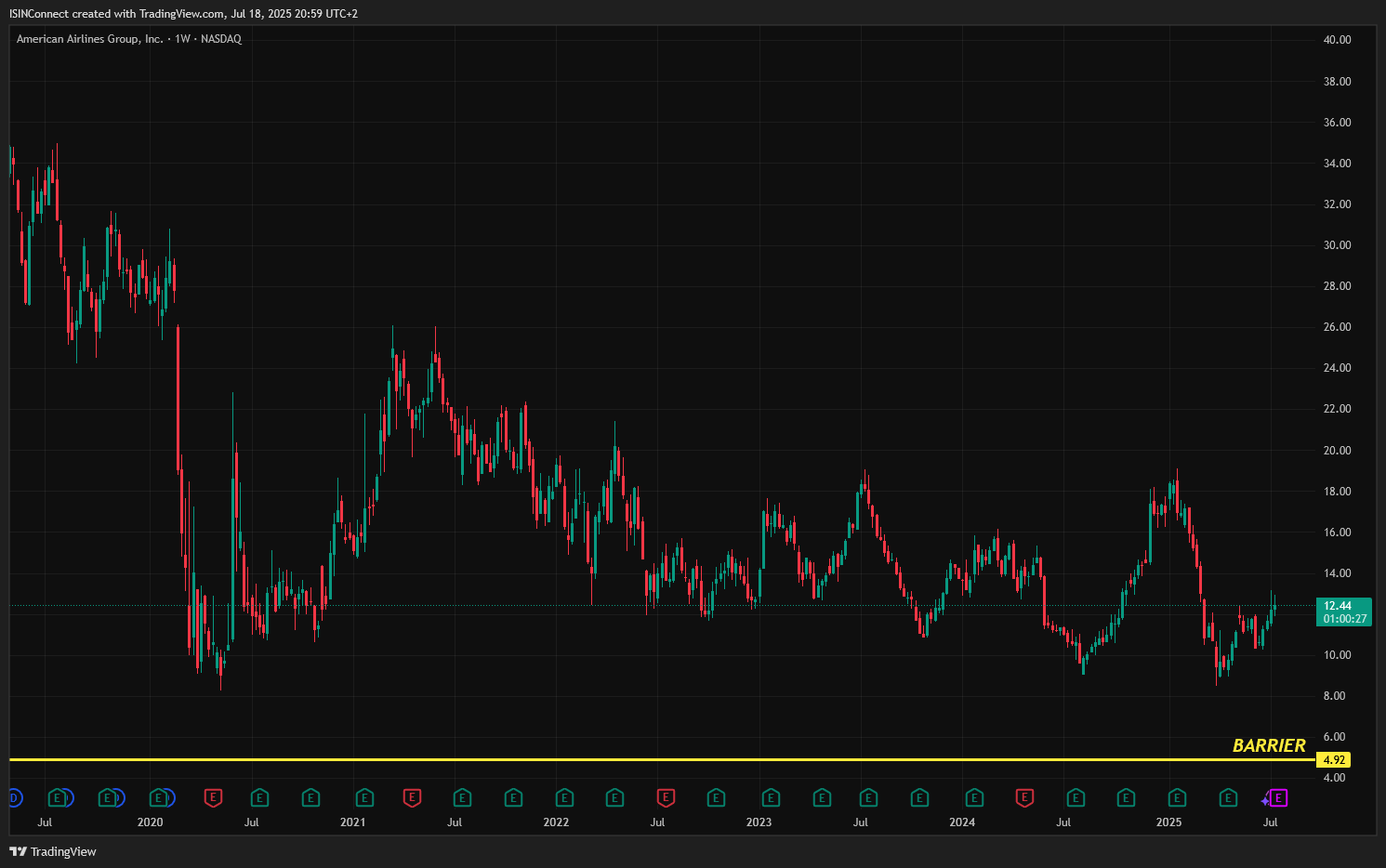Click the green earnings marker above Jul 2023
Screen dimensions: 1386x868
coord(868,797)
